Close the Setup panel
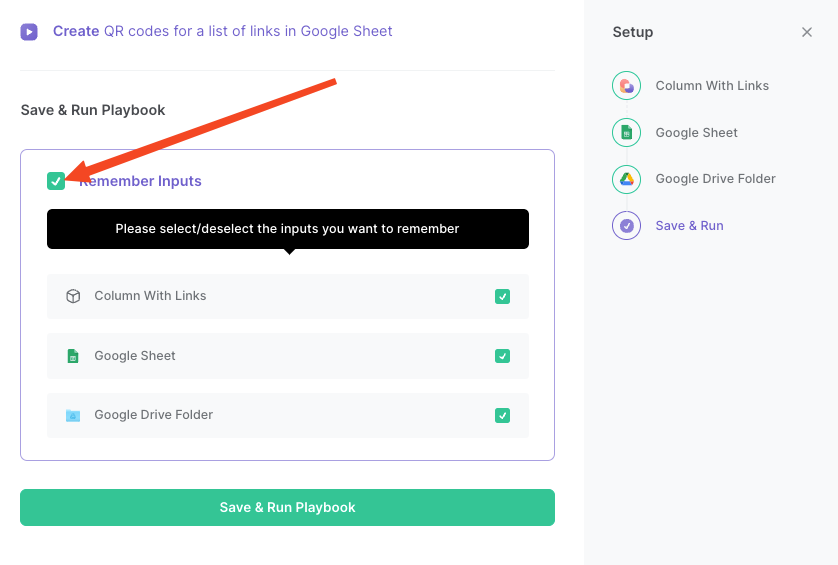The height and width of the screenshot is (565, 838). click(x=806, y=32)
